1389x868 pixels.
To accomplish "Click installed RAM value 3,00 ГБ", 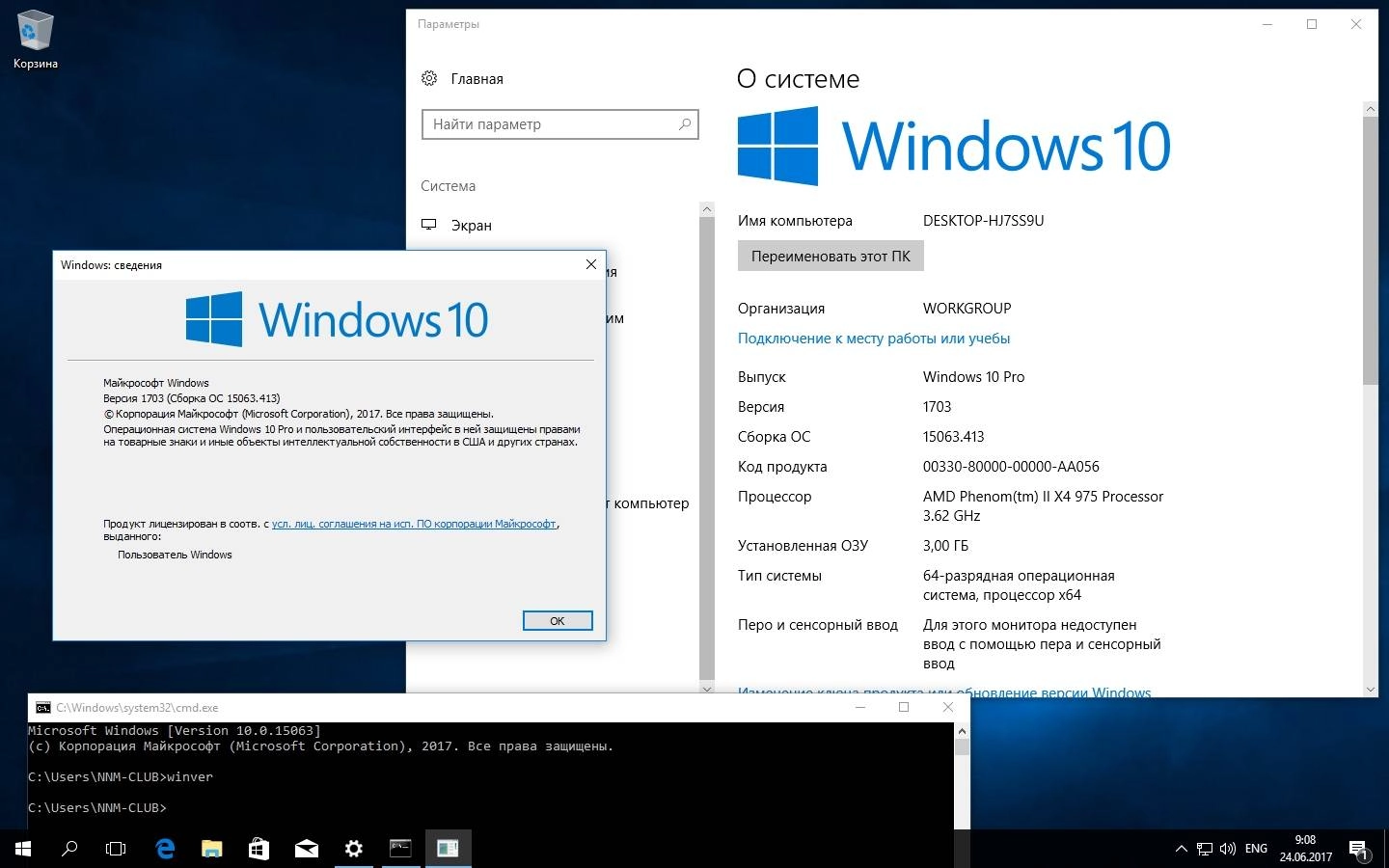I will tap(945, 546).
